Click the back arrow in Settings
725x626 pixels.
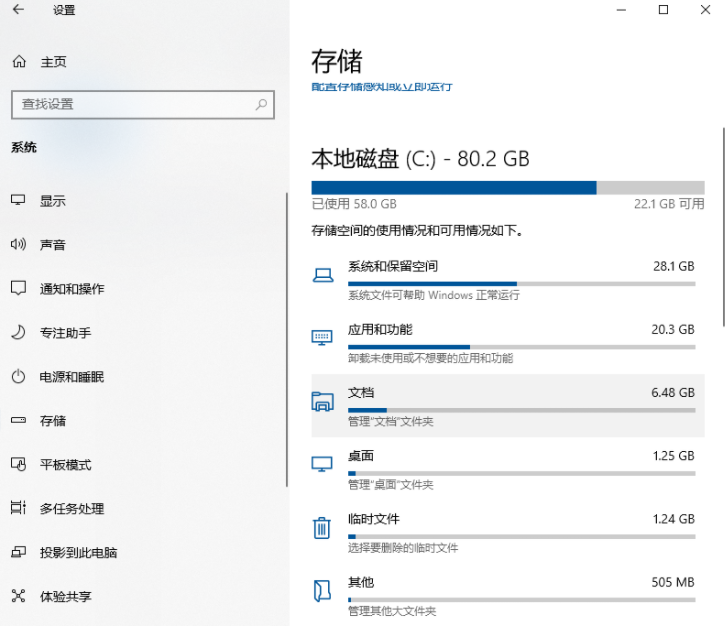tap(18, 10)
